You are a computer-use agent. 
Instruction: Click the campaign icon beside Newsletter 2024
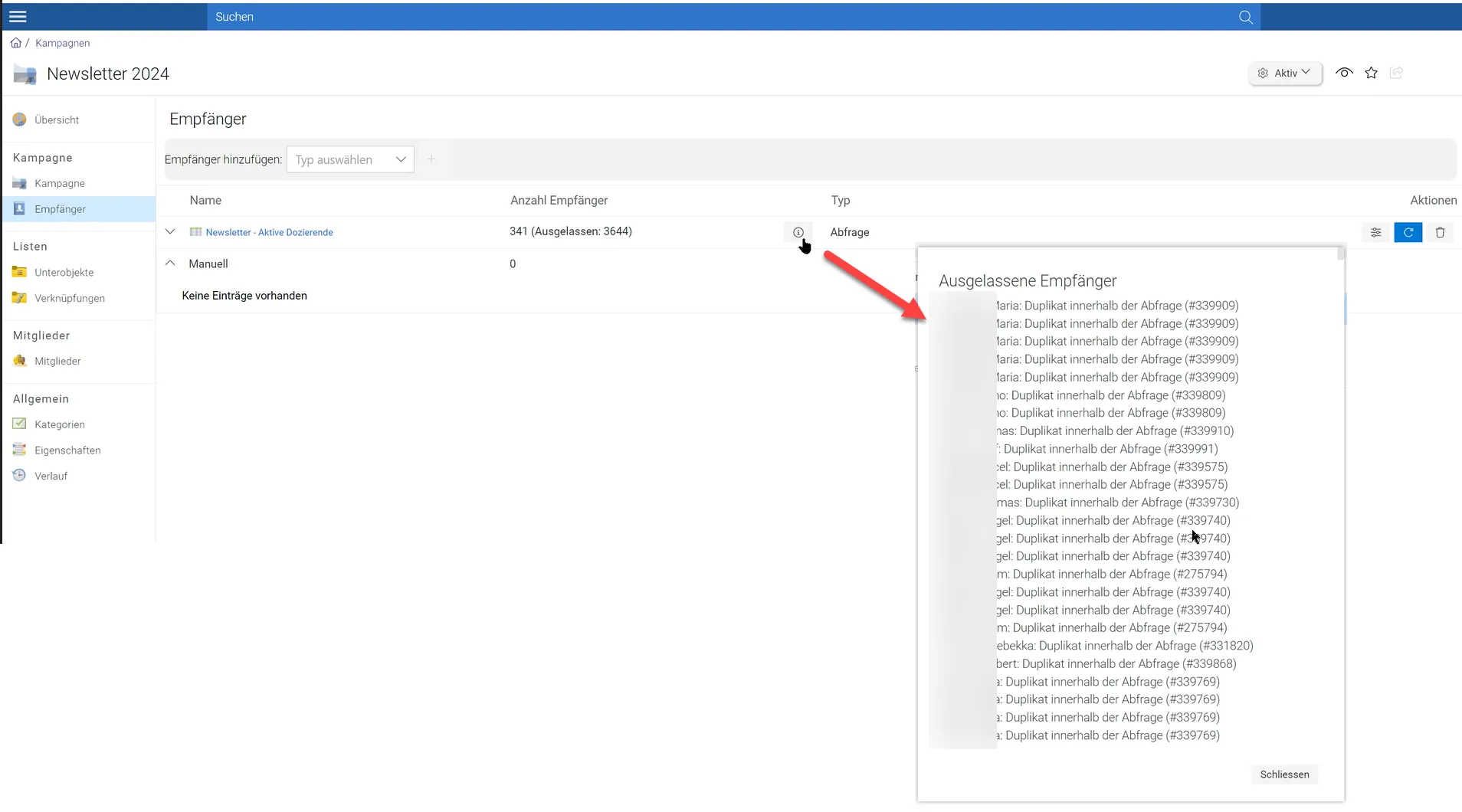pyautogui.click(x=25, y=74)
